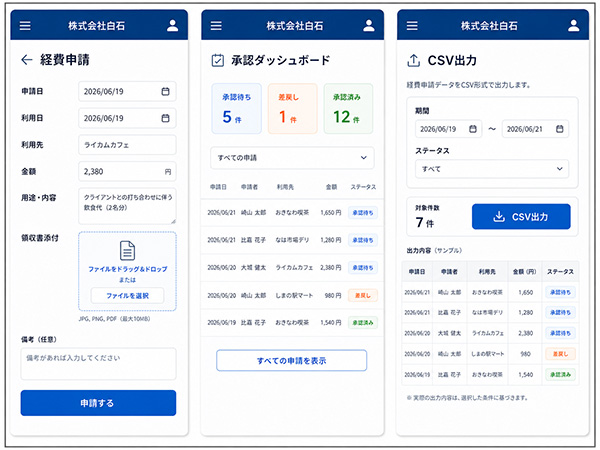Click ステータス column header in dashboard list
This screenshot has height=450, width=600.
tap(363, 187)
